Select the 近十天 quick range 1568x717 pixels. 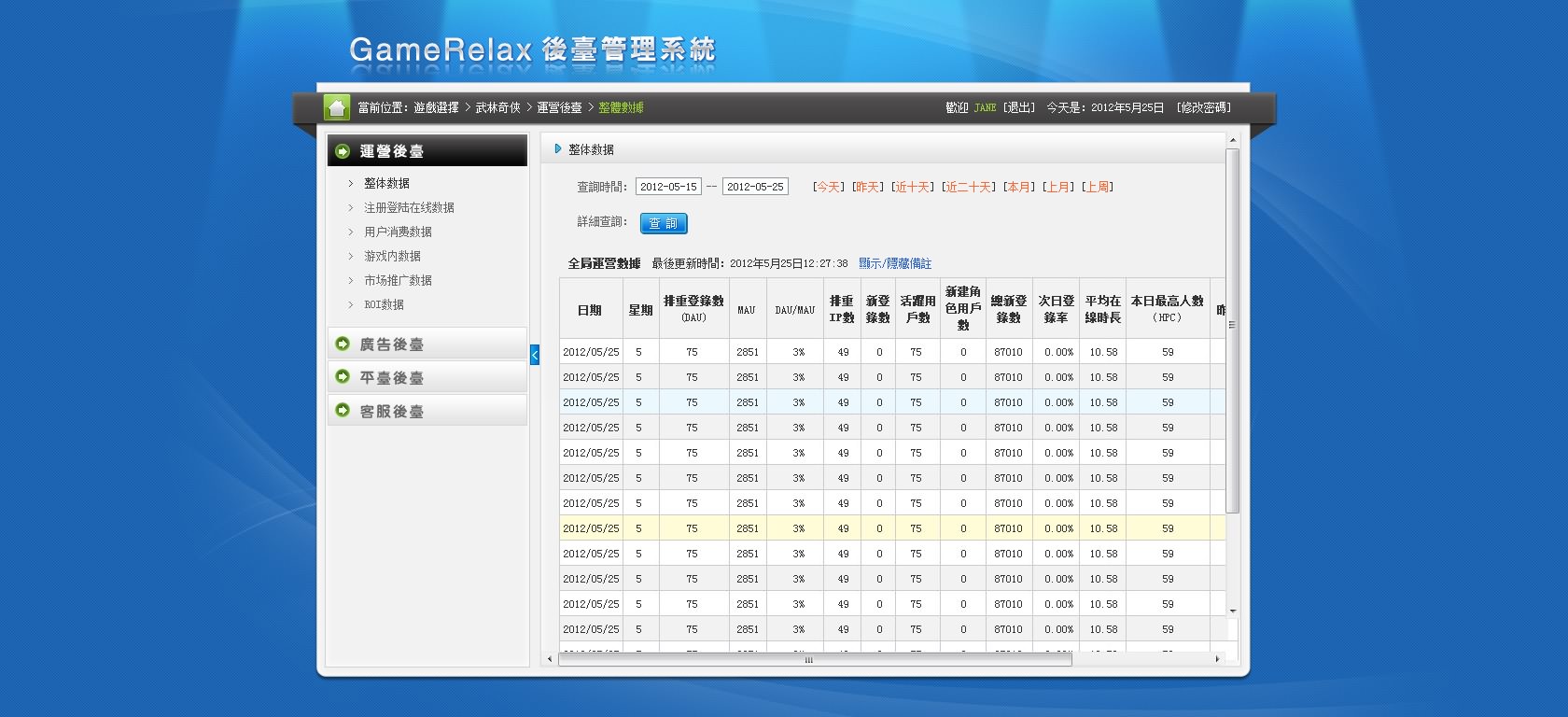tap(912, 187)
